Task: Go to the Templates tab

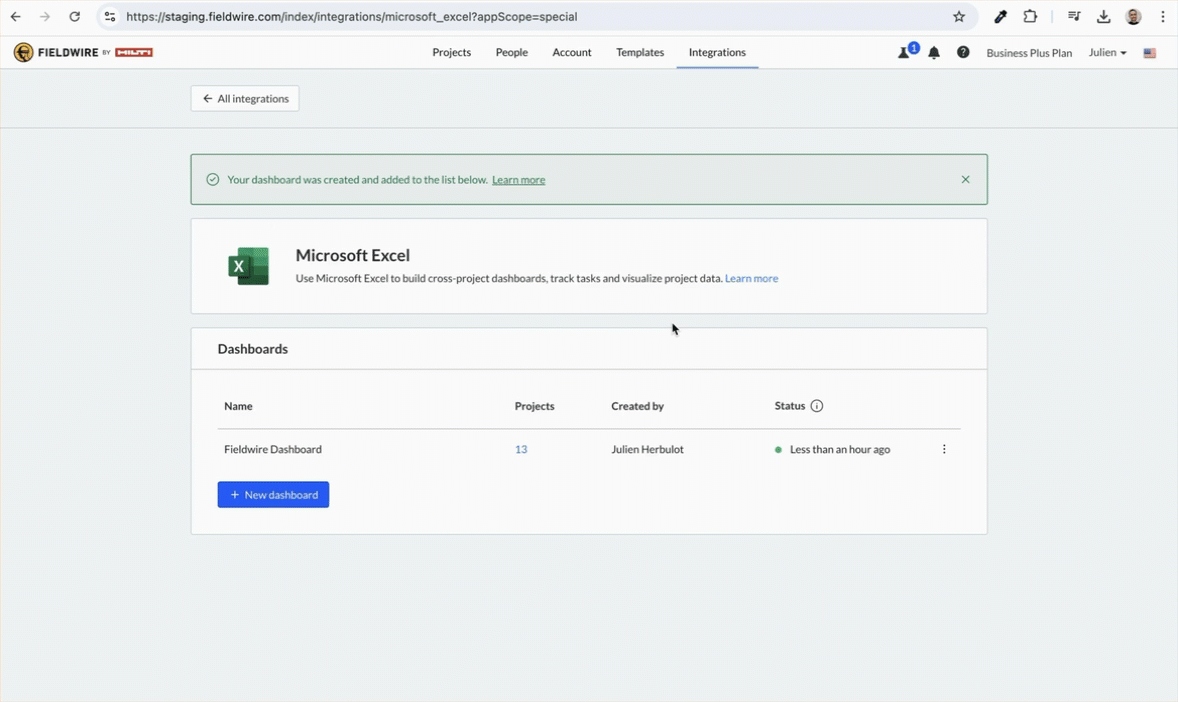Action: (x=640, y=52)
